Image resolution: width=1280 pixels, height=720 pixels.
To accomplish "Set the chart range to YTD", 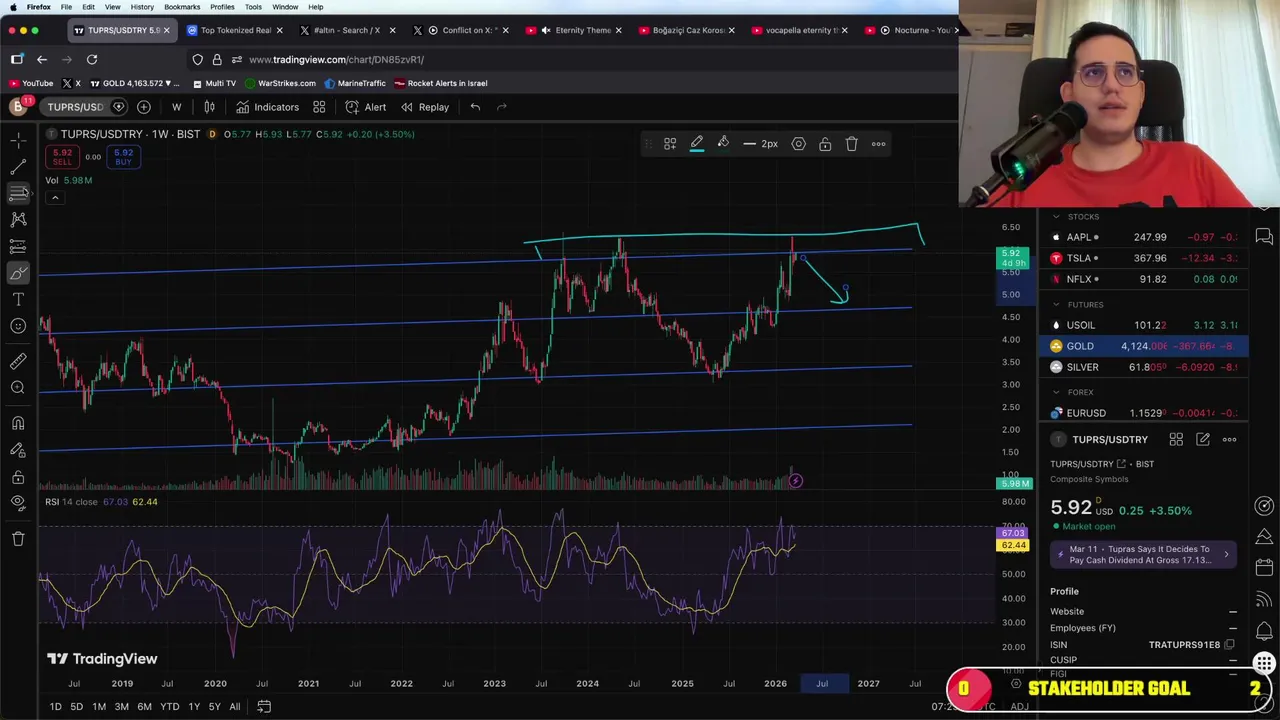I will 169,707.
